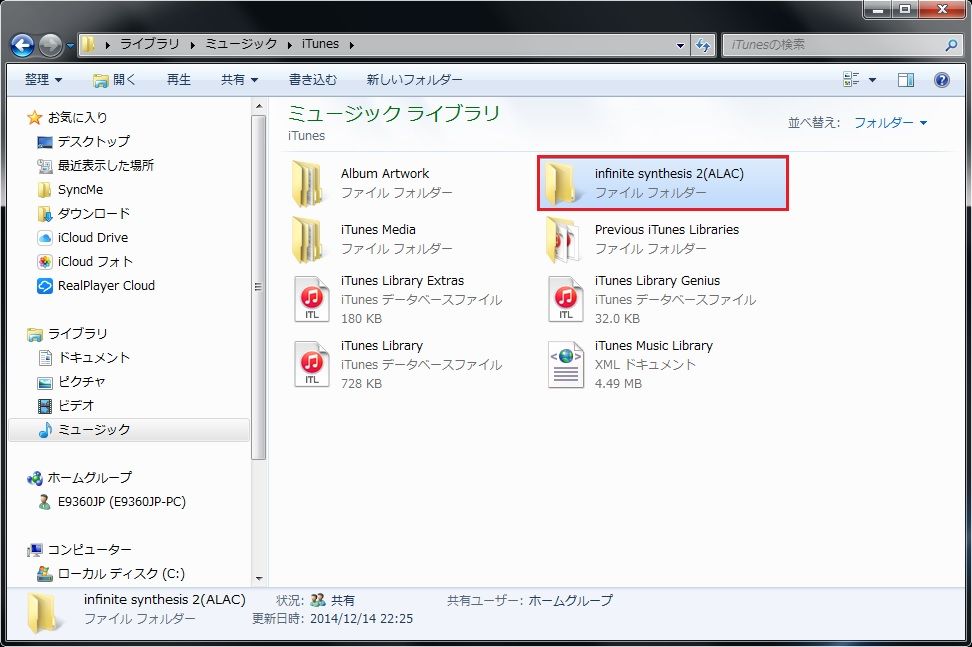Expand the arrow after iTunes breadcrumb

click(x=351, y=45)
